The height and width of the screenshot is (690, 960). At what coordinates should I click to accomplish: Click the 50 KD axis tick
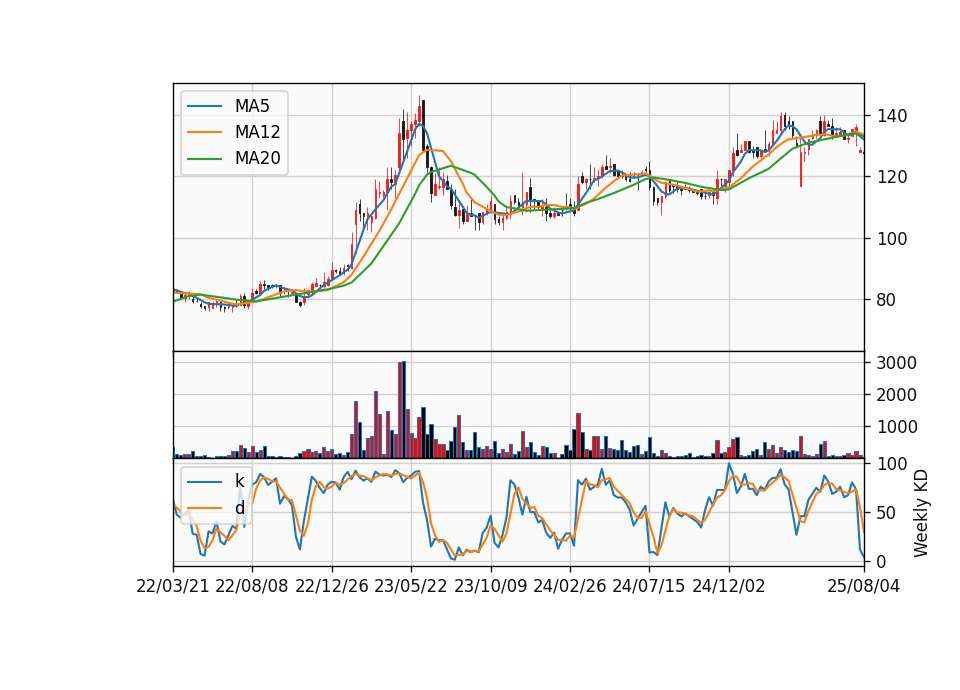[x=887, y=513]
